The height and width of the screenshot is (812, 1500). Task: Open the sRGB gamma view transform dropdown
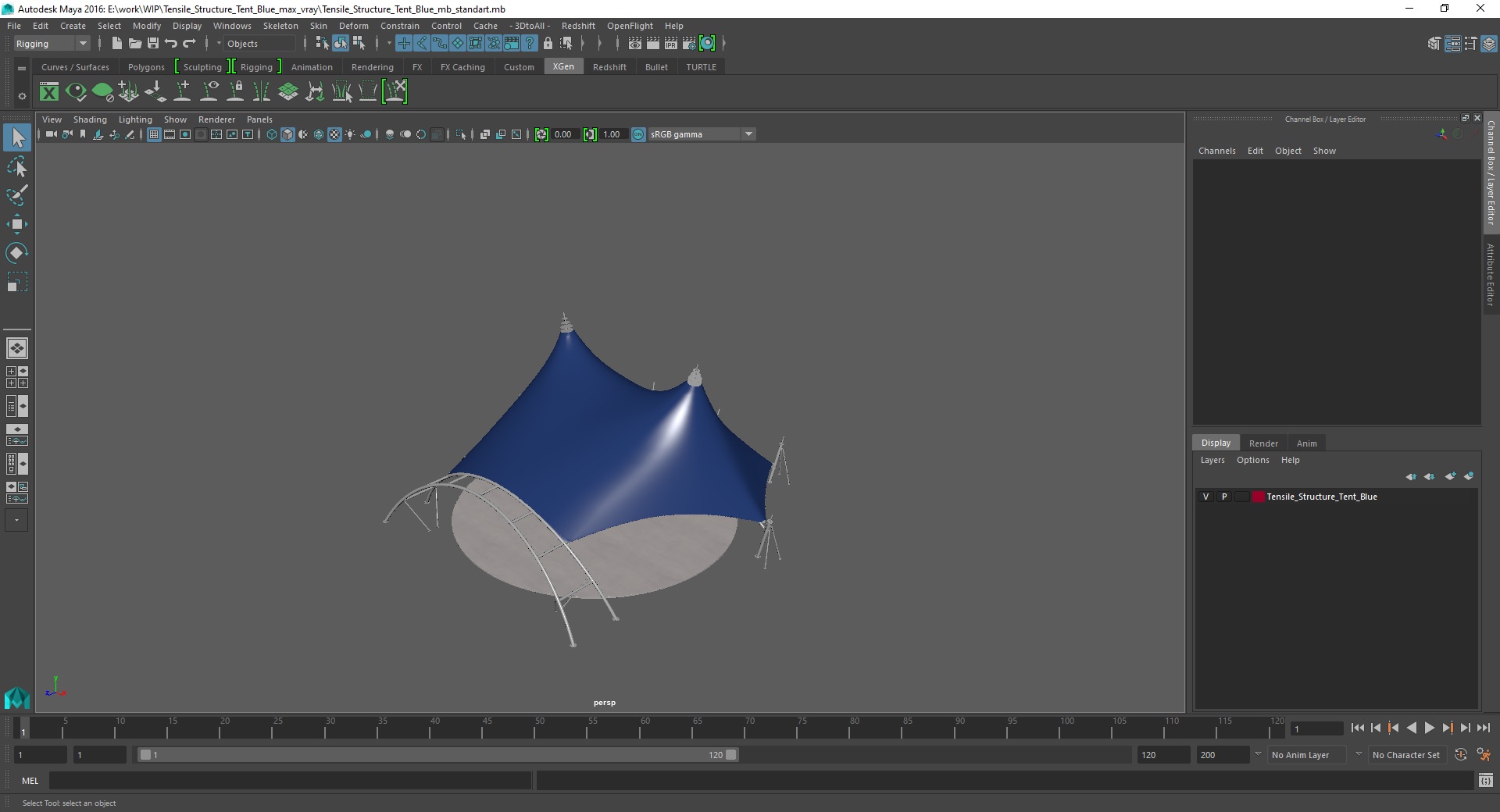coord(701,134)
